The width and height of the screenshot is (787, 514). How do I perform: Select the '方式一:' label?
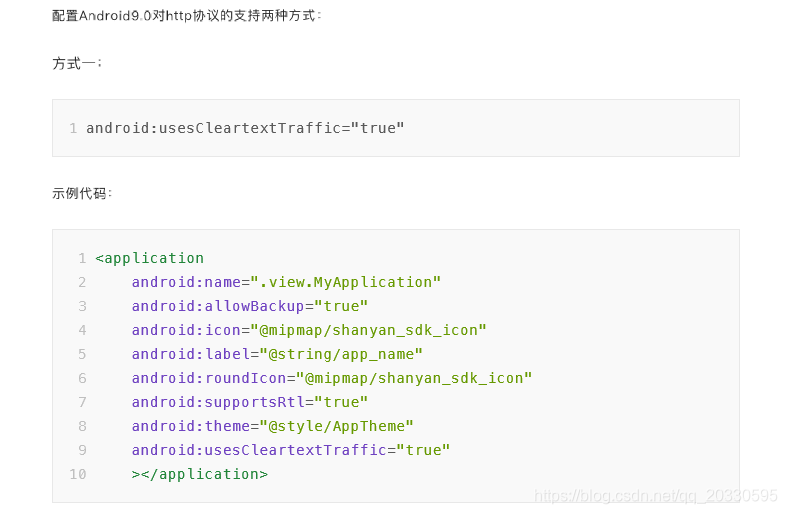[77, 64]
